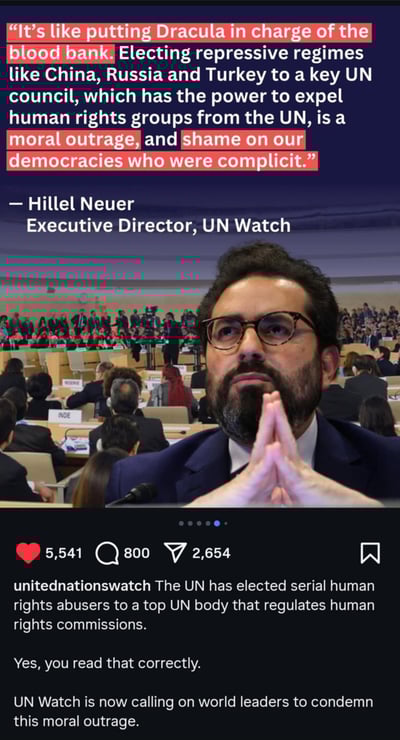The image size is (400, 740).
Task: Open the 800 comments count
Action: (x=137, y=553)
